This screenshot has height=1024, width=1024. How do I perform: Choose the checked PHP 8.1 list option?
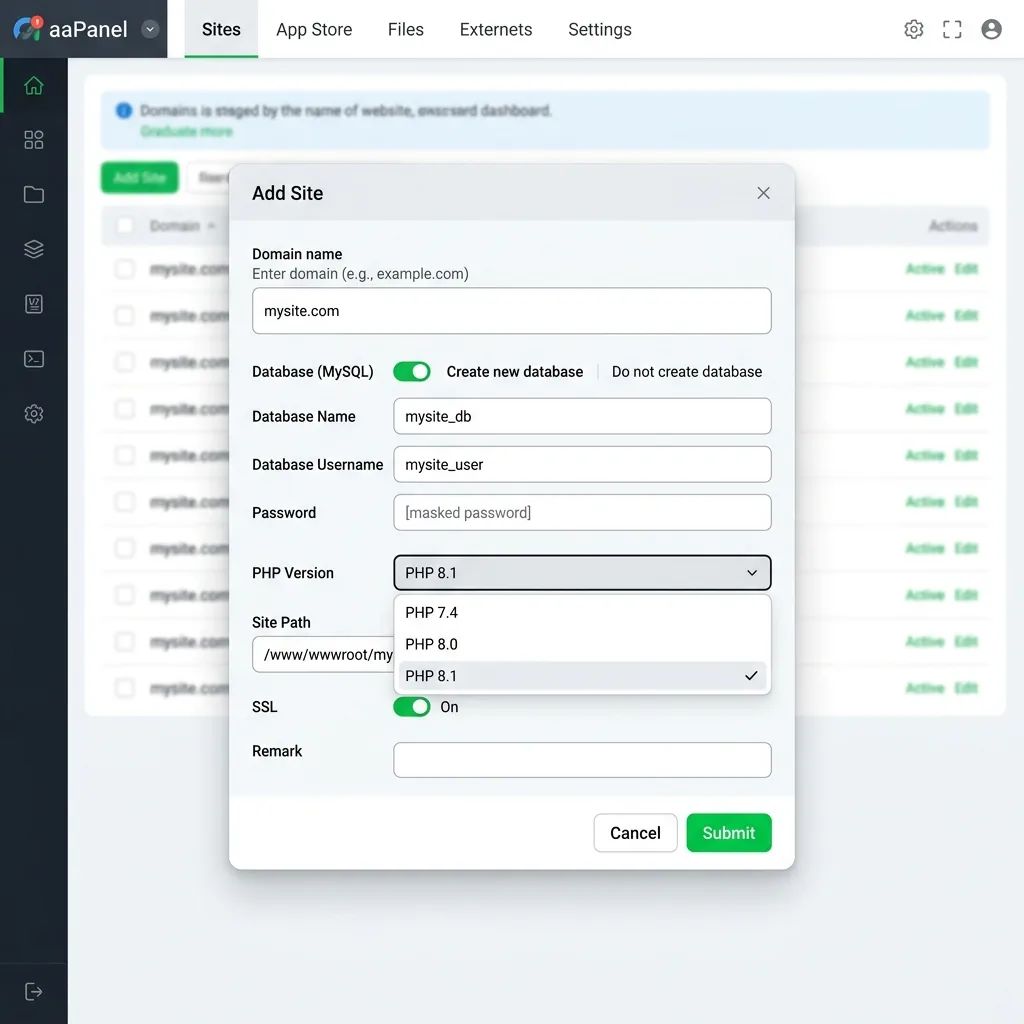pyautogui.click(x=582, y=676)
